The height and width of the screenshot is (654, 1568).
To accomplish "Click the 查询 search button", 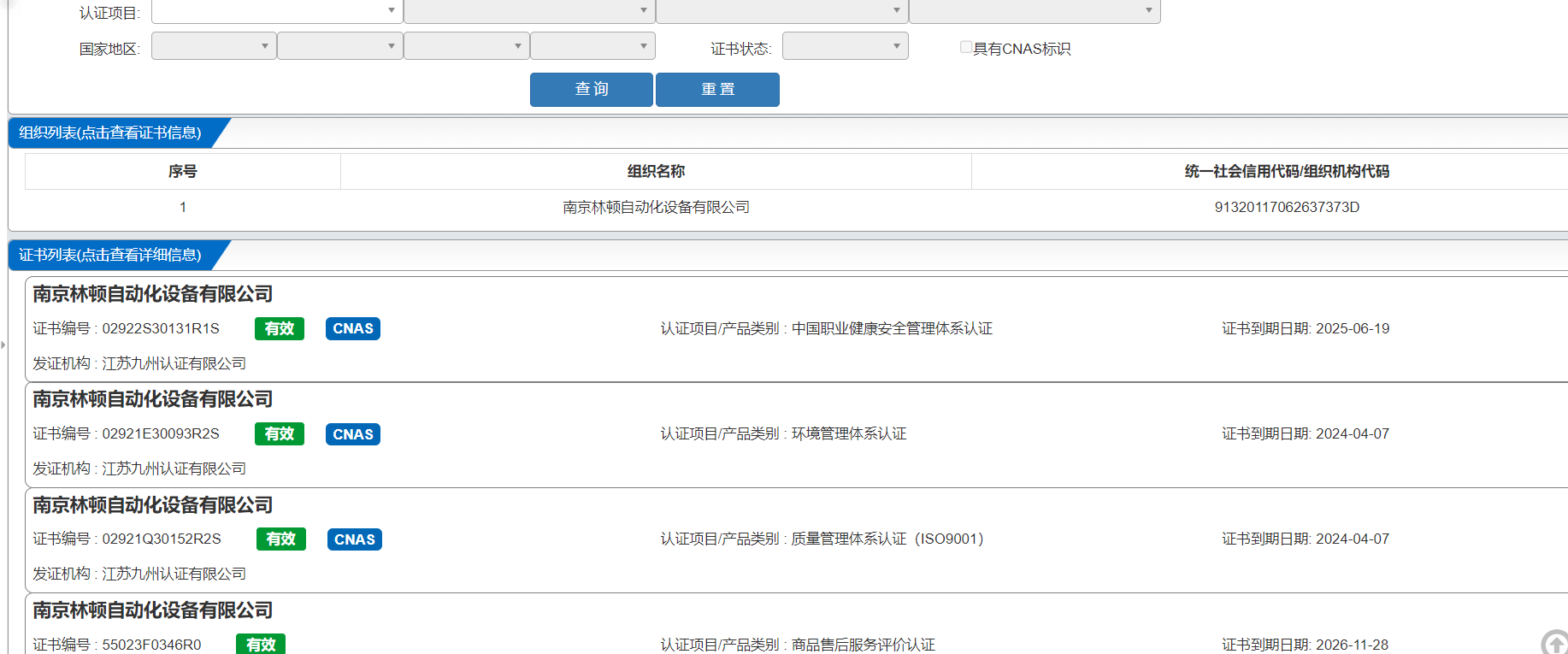I will pyautogui.click(x=592, y=90).
